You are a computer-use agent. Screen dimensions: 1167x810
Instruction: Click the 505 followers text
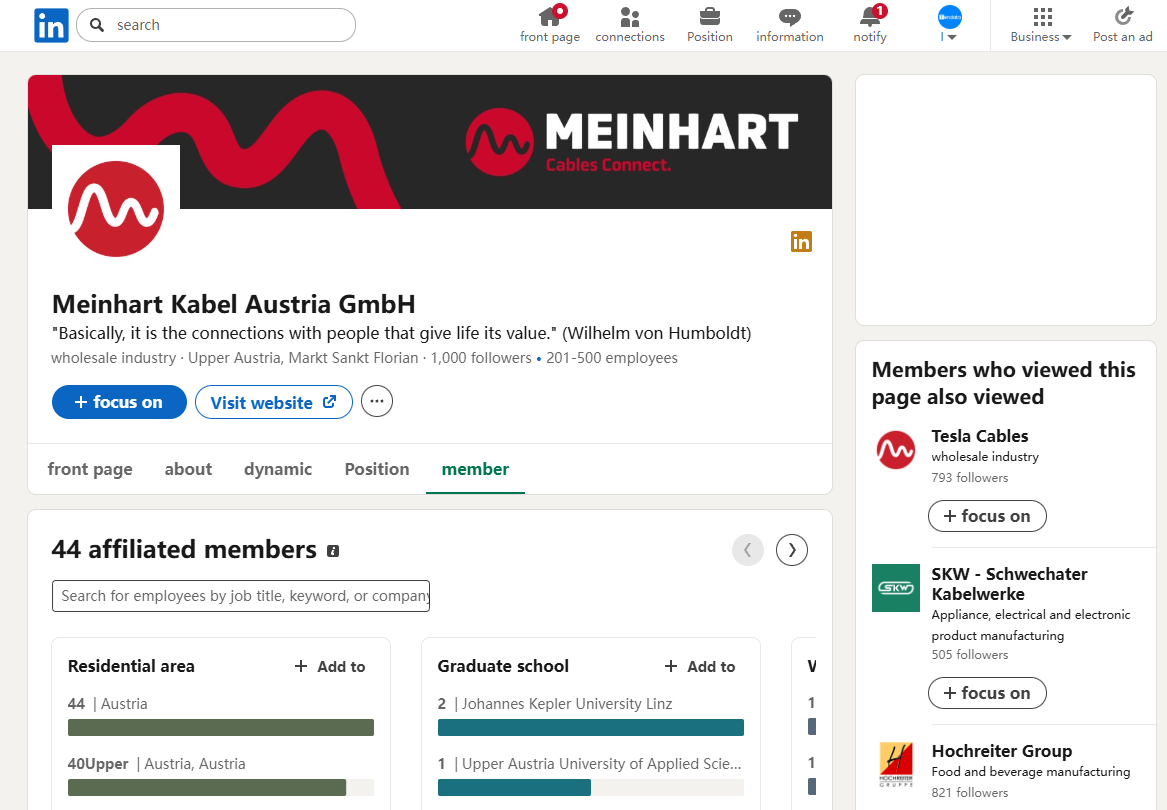970,655
